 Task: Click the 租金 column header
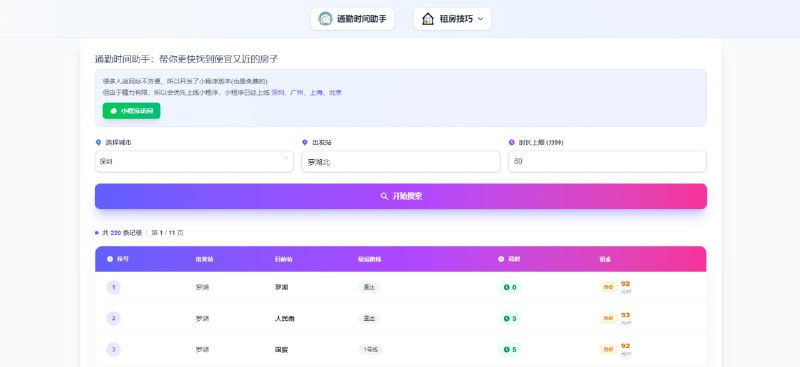[605, 259]
